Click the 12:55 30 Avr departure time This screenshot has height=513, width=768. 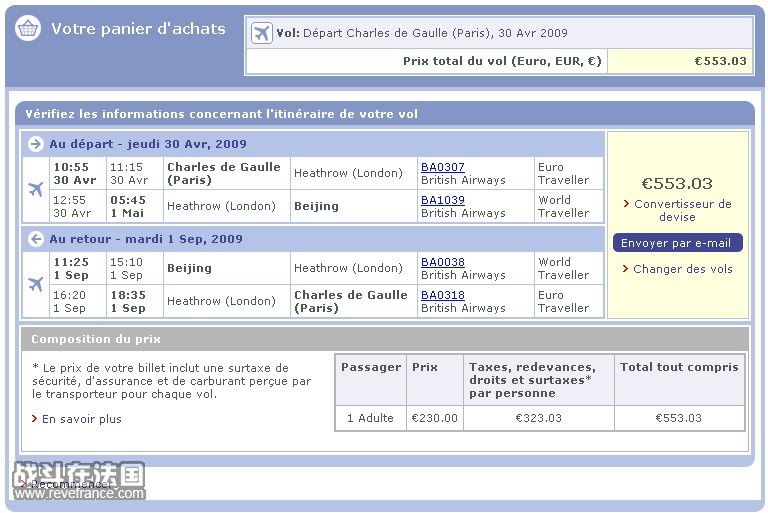[x=72, y=206]
